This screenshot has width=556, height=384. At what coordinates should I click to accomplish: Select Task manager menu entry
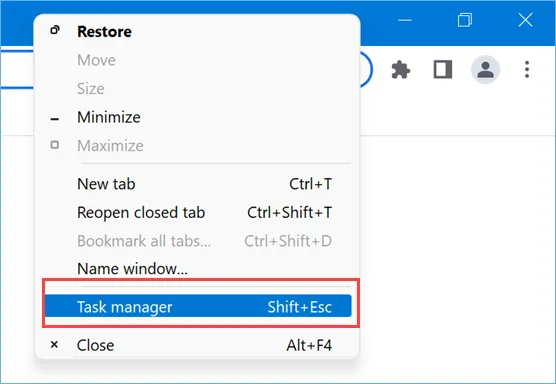[x=198, y=306]
